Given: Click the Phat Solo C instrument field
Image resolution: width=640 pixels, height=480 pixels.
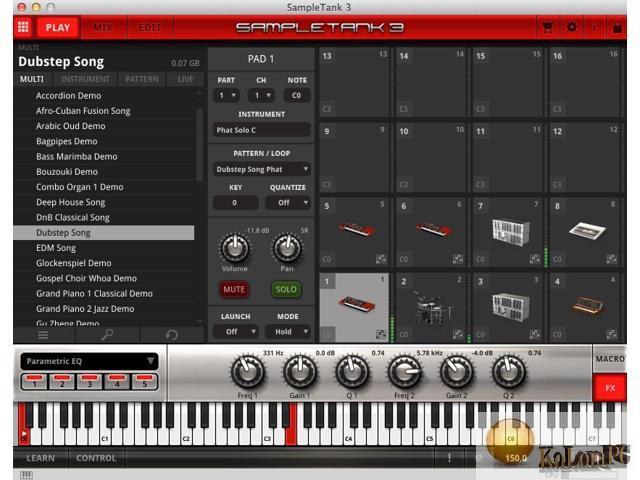Looking at the screenshot, I should [261, 130].
